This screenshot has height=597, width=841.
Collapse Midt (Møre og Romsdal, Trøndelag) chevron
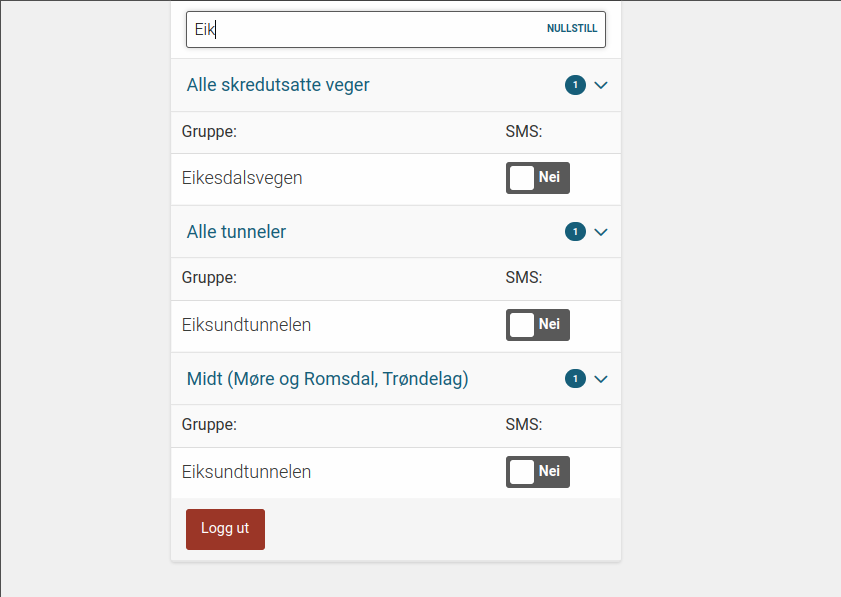[x=601, y=379]
